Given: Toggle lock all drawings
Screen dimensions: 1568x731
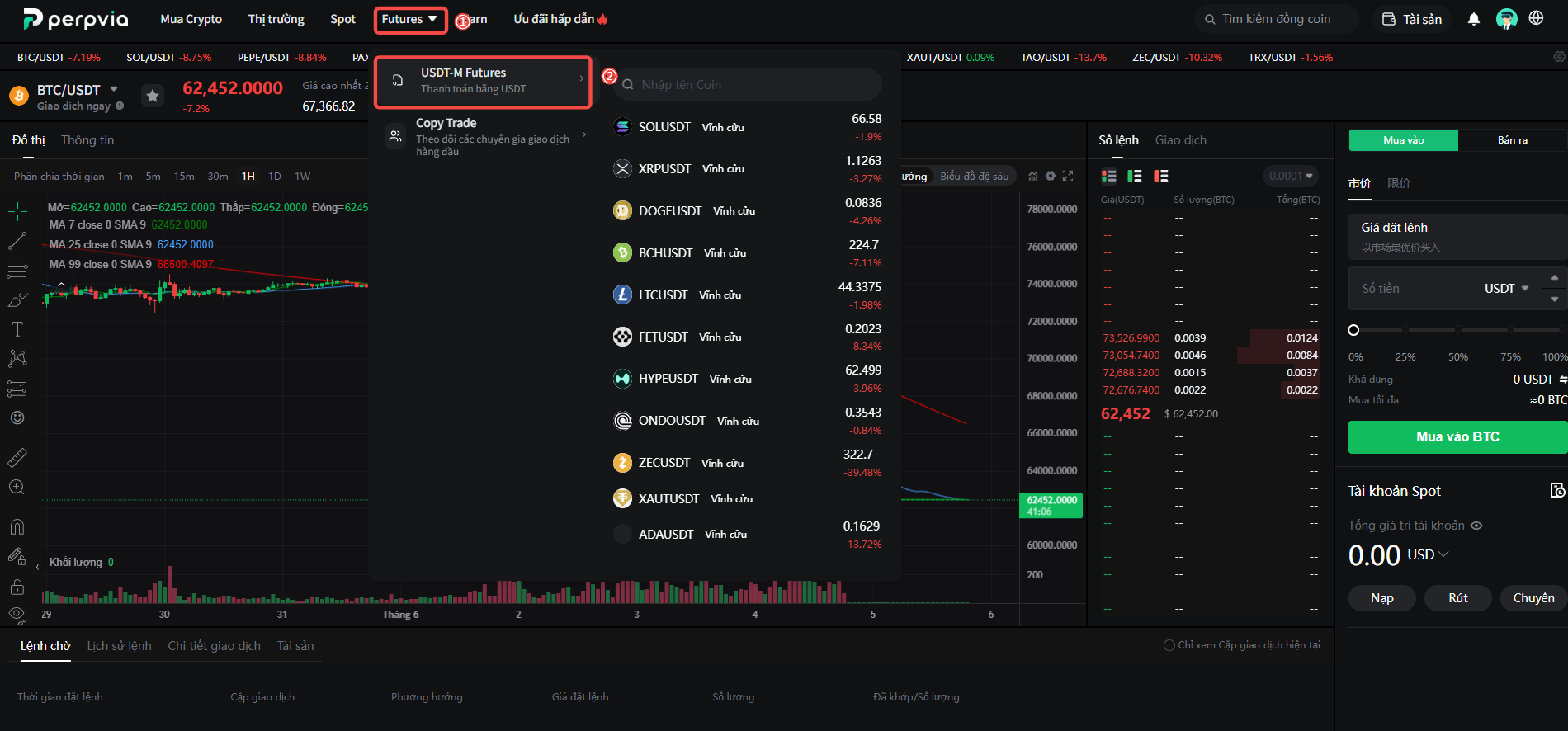Looking at the screenshot, I should [x=17, y=587].
